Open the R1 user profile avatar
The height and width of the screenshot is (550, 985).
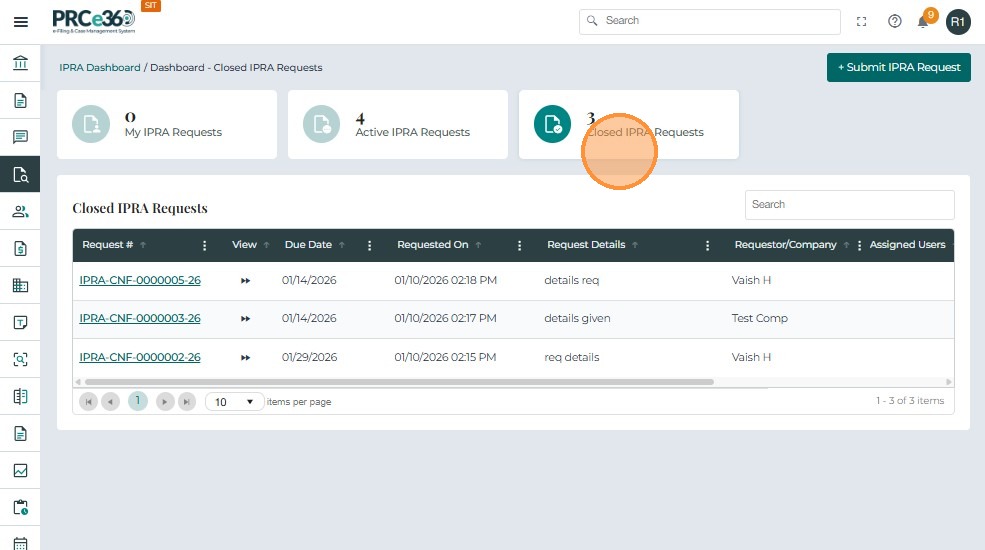(958, 21)
